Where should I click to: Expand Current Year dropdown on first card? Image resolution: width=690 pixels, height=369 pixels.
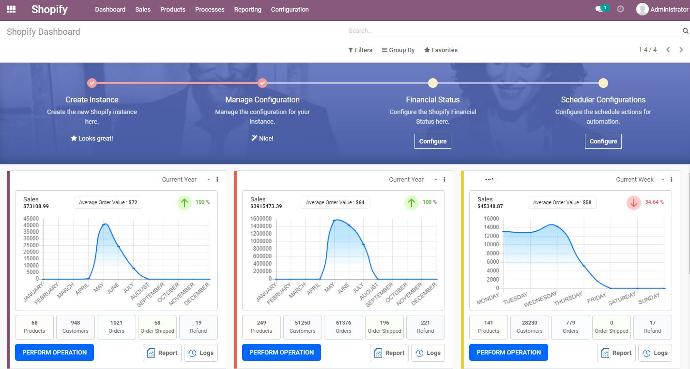(x=185, y=179)
